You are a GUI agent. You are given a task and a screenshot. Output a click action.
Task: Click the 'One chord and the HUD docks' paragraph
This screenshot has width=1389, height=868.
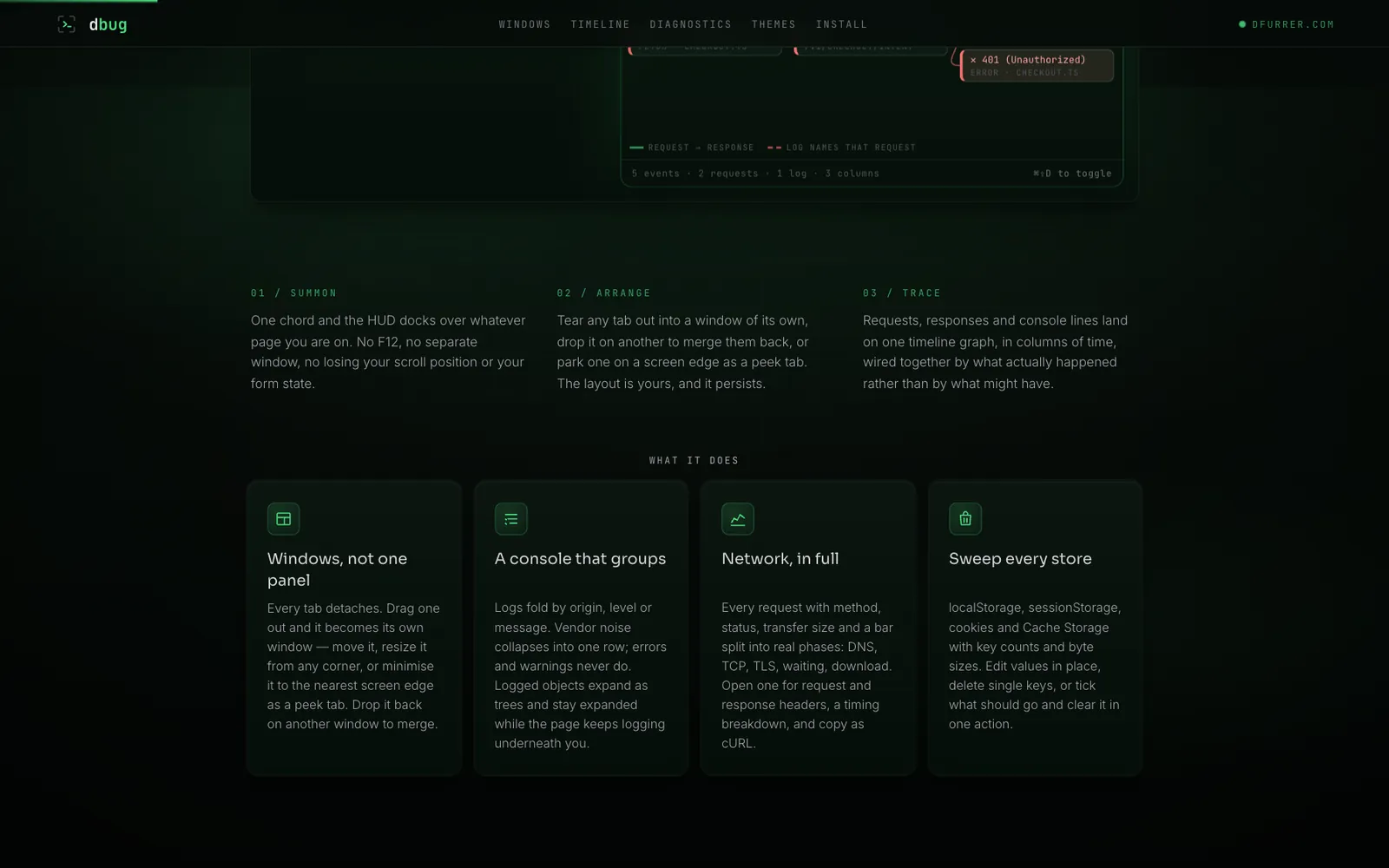pyautogui.click(x=388, y=352)
